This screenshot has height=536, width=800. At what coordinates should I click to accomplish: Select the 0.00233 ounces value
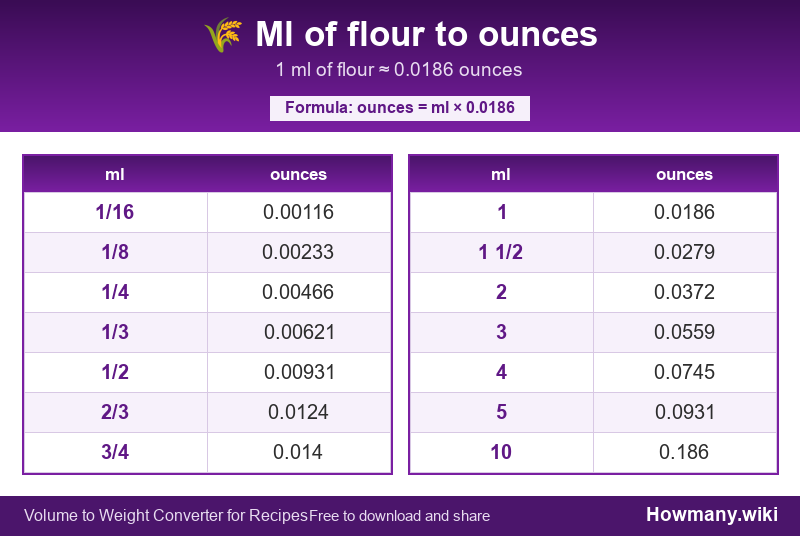[x=298, y=252]
